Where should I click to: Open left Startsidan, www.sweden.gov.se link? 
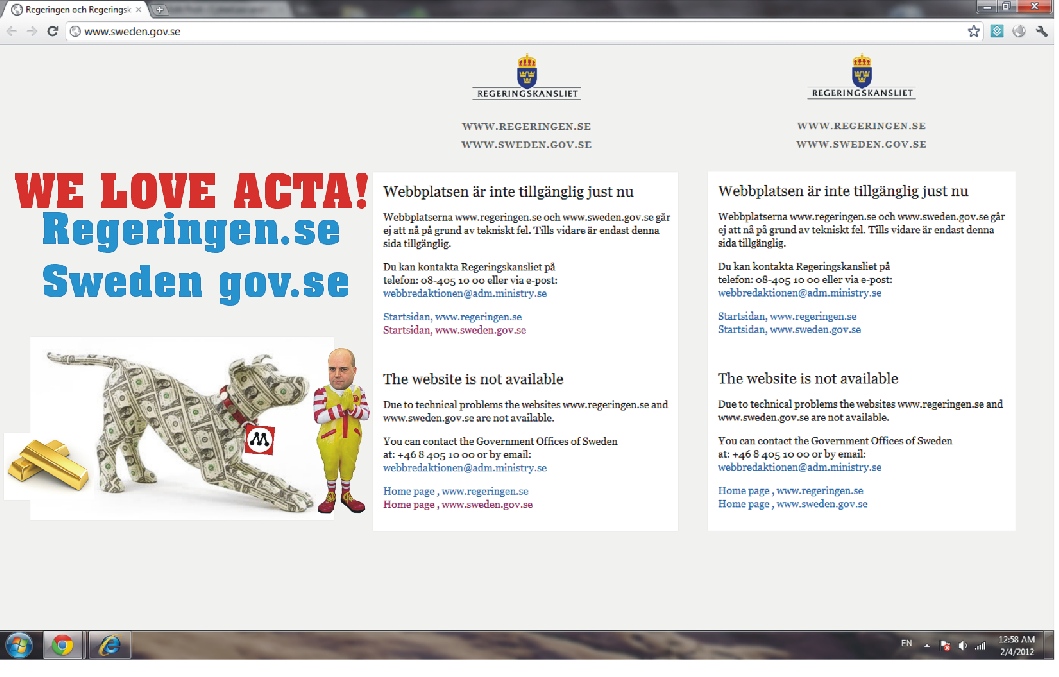tap(455, 330)
